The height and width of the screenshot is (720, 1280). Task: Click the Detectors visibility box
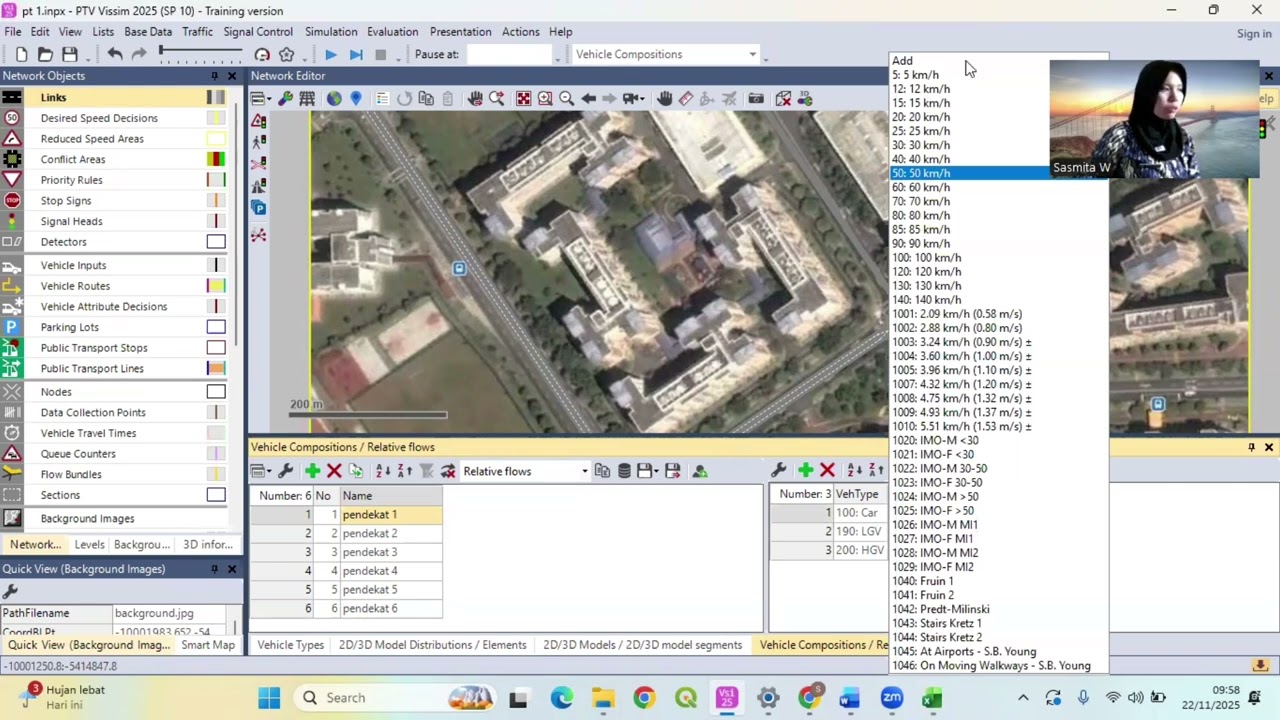point(216,242)
